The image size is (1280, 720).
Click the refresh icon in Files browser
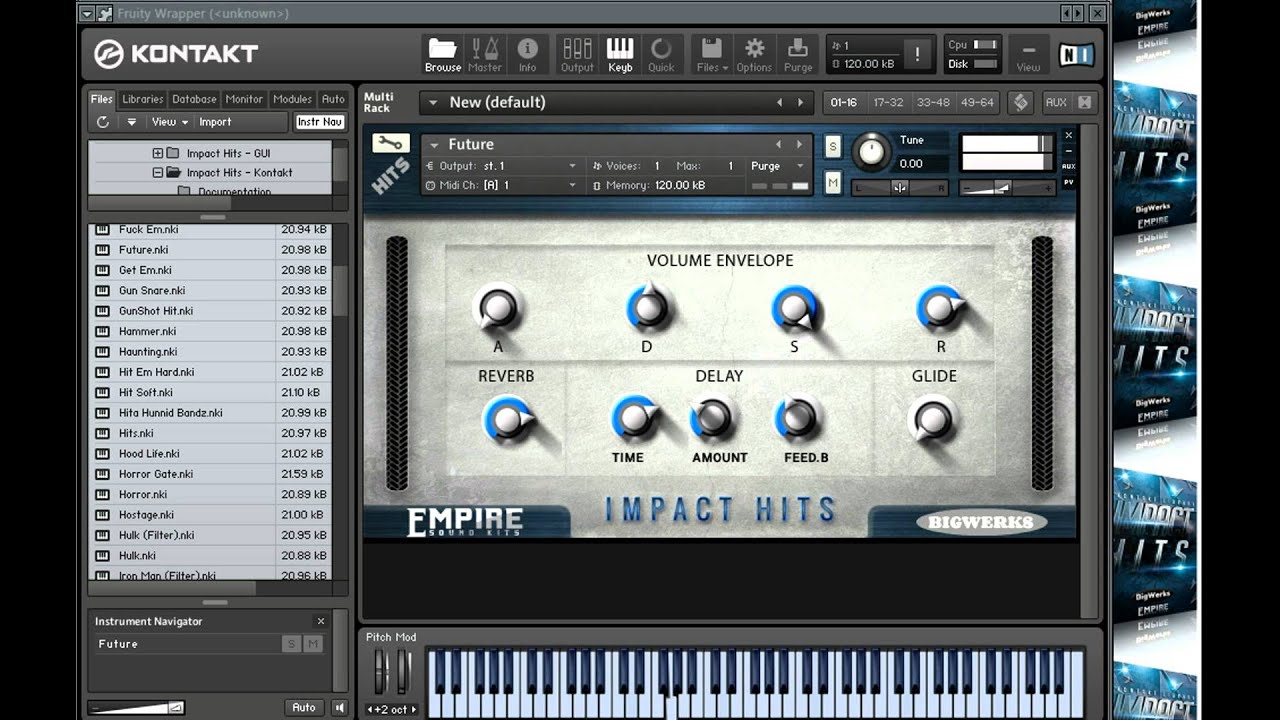(x=102, y=122)
